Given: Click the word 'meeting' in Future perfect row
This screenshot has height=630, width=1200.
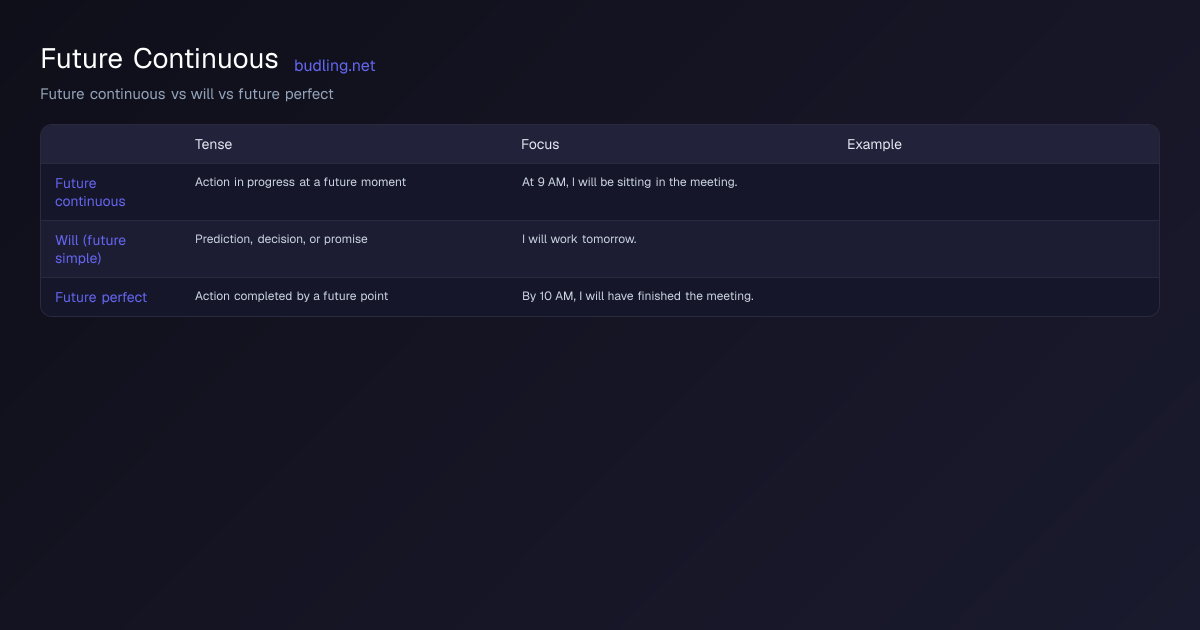Looking at the screenshot, I should click(x=731, y=296).
